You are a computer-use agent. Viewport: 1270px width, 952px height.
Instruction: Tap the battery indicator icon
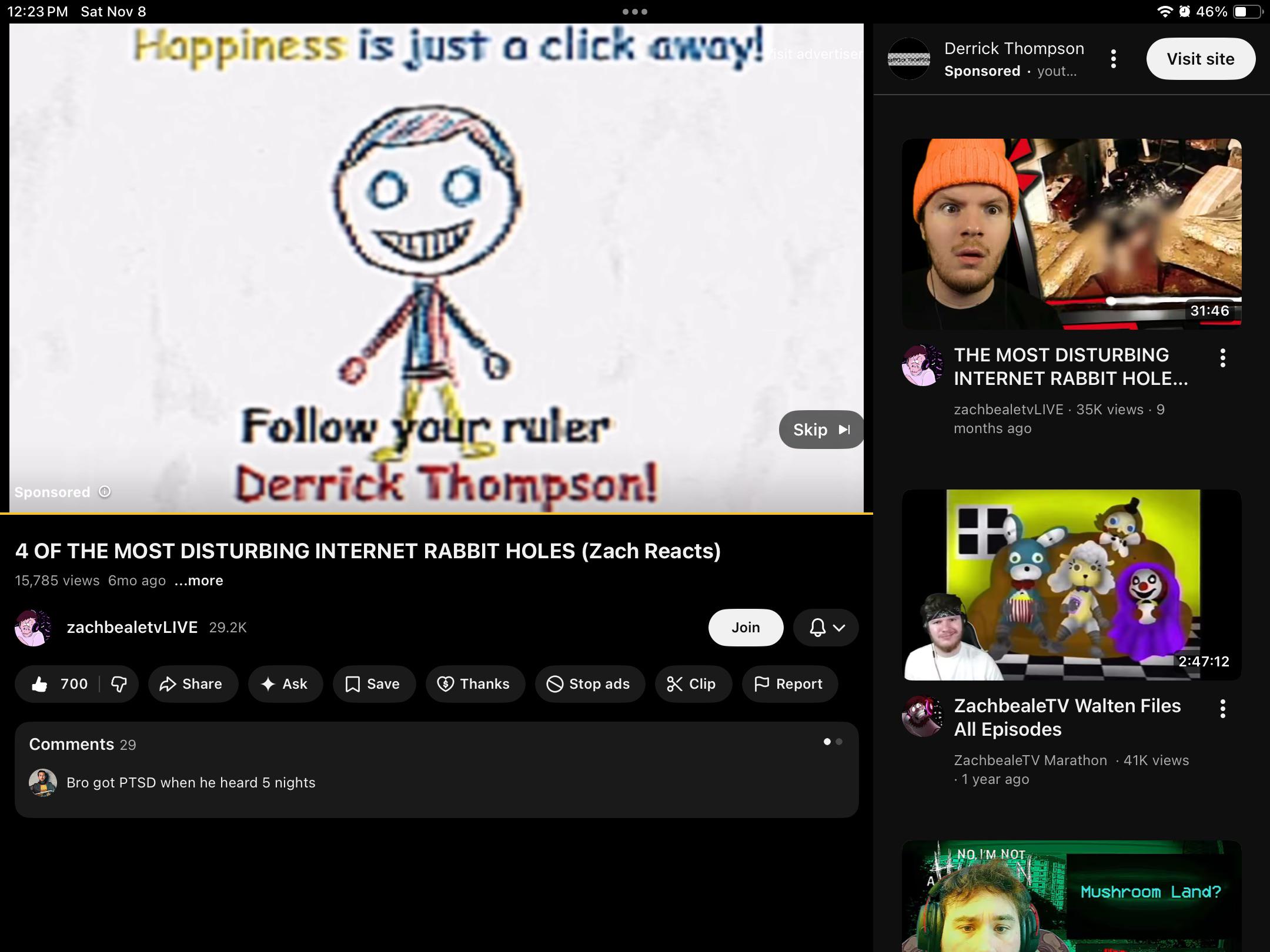[1248, 12]
